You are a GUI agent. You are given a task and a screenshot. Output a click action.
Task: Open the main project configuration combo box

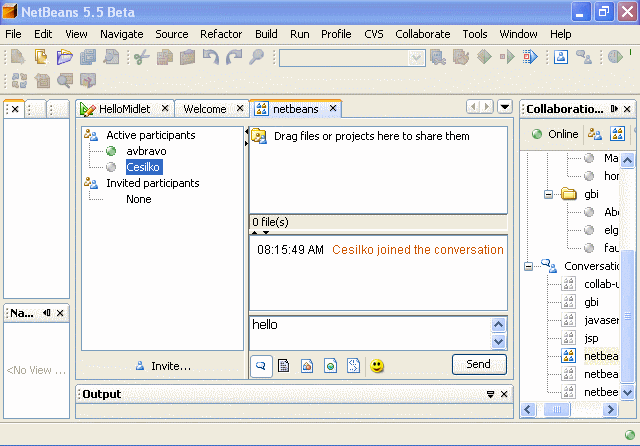click(352, 58)
